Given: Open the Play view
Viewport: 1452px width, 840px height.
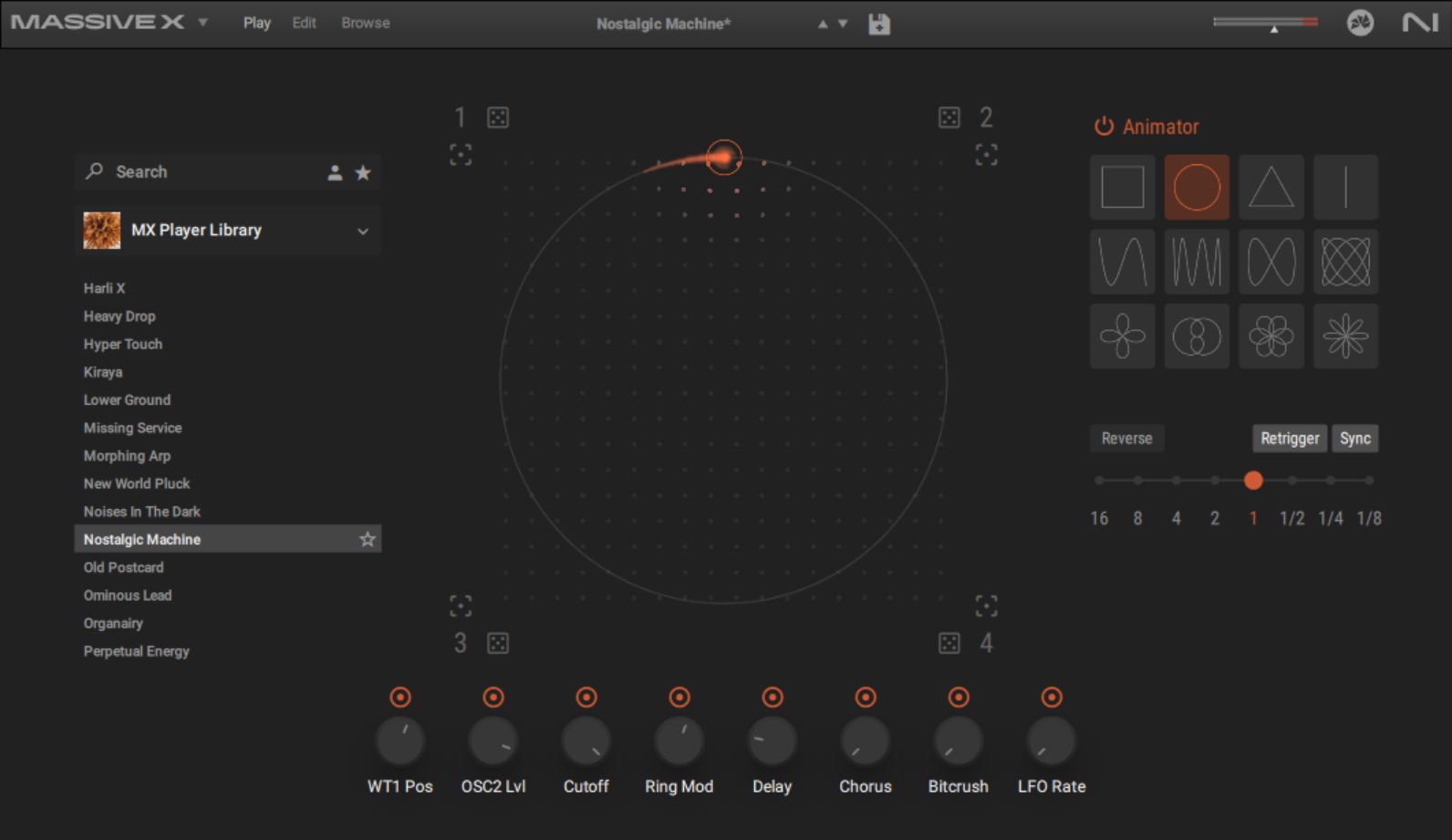Looking at the screenshot, I should pyautogui.click(x=257, y=23).
